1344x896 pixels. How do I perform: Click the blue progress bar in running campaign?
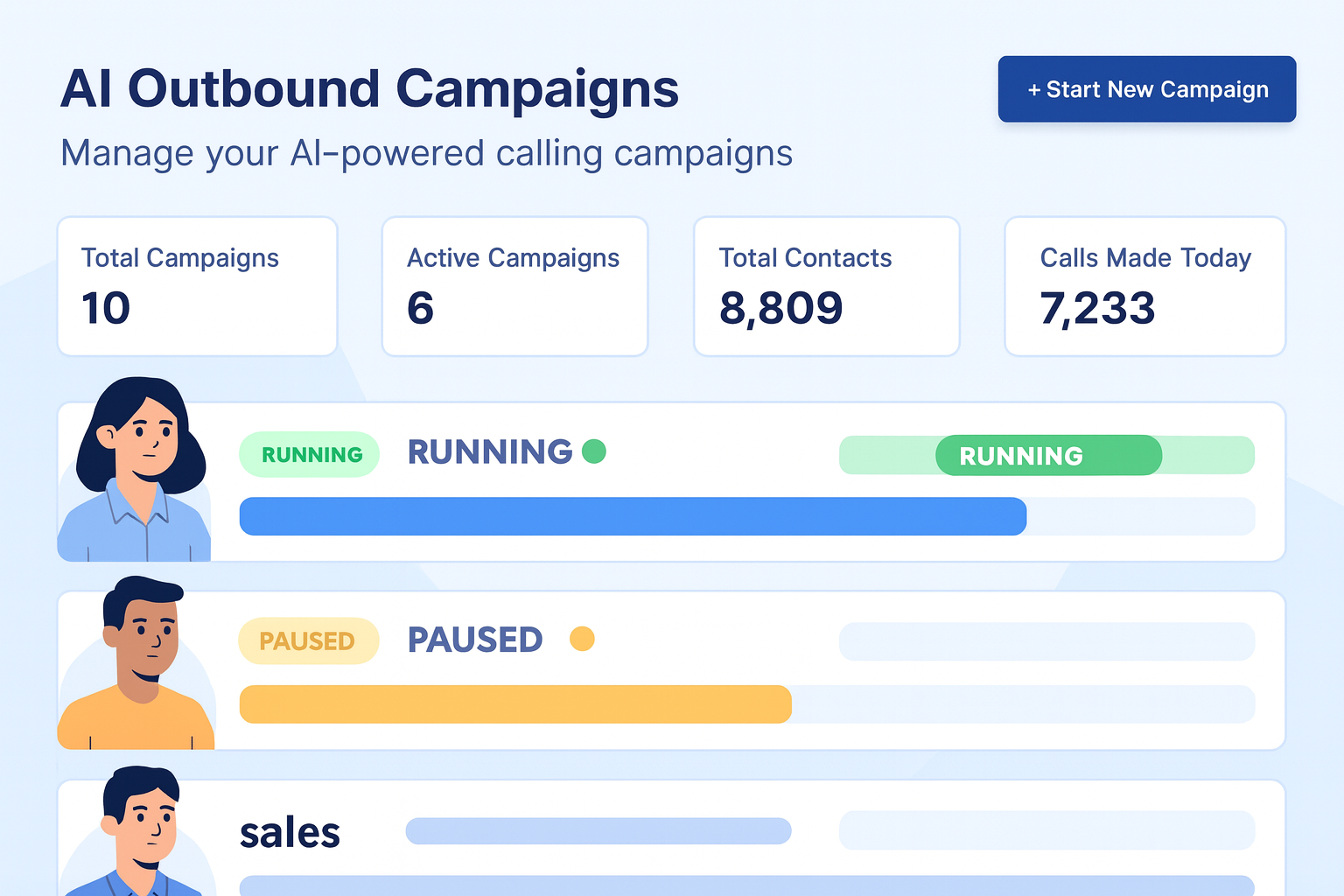[633, 516]
